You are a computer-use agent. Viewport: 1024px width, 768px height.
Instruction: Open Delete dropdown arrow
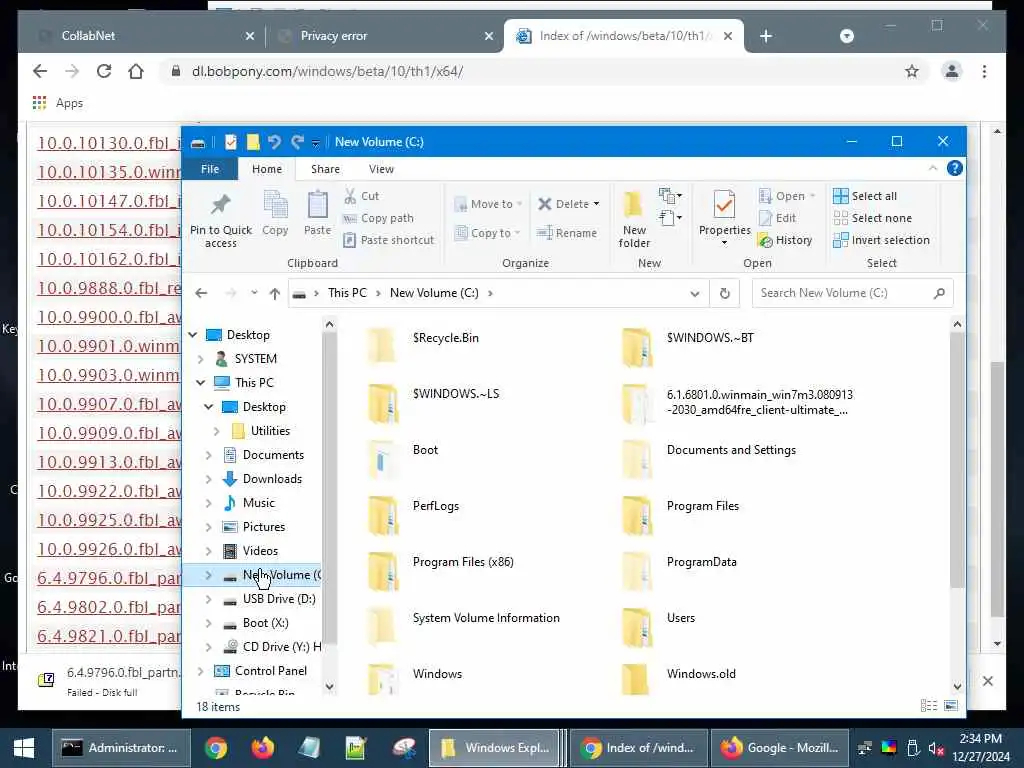pos(596,204)
